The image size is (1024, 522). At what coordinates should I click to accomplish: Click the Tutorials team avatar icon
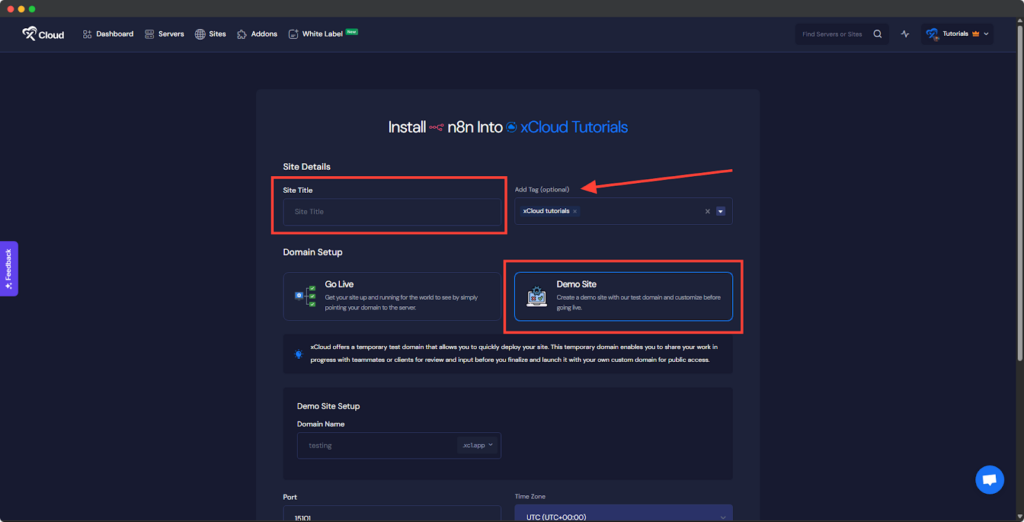pos(932,34)
